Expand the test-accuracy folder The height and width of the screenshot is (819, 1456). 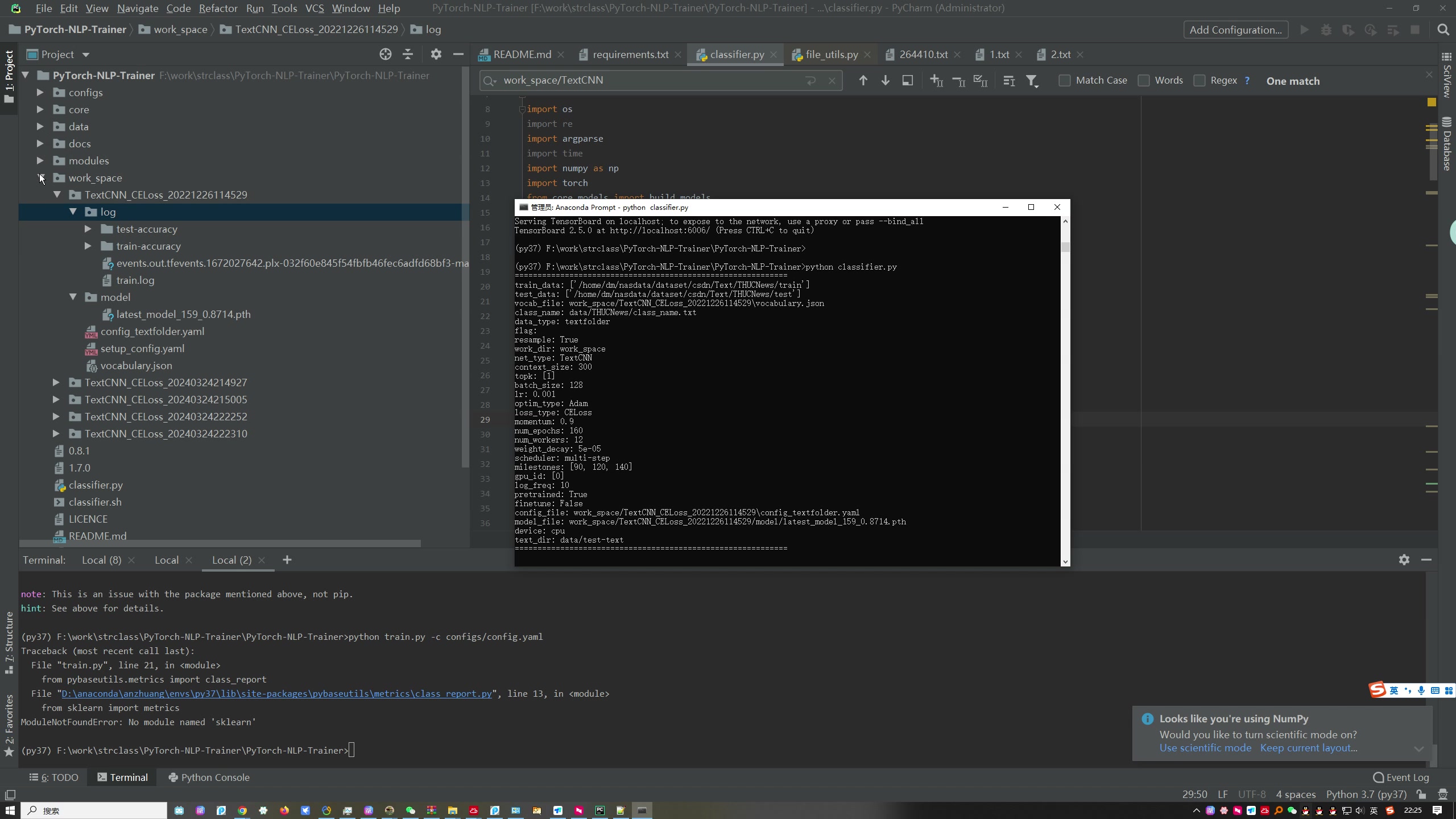88,229
